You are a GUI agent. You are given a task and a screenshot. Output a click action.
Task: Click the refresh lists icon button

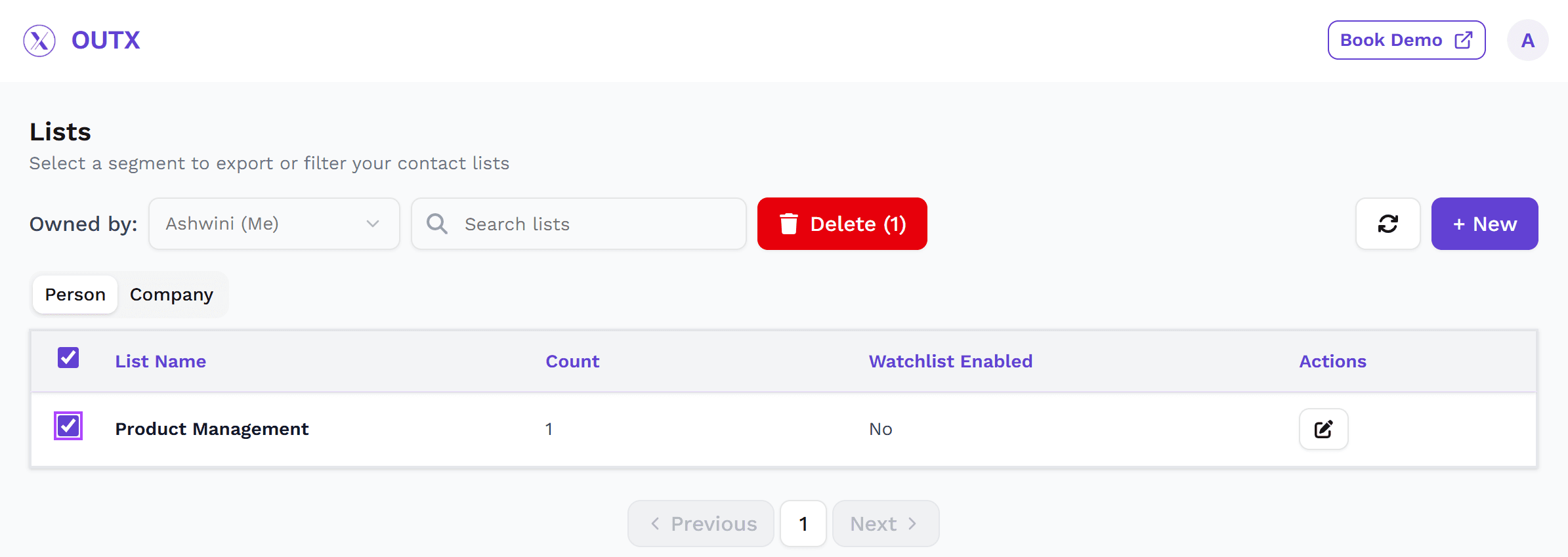(1388, 224)
